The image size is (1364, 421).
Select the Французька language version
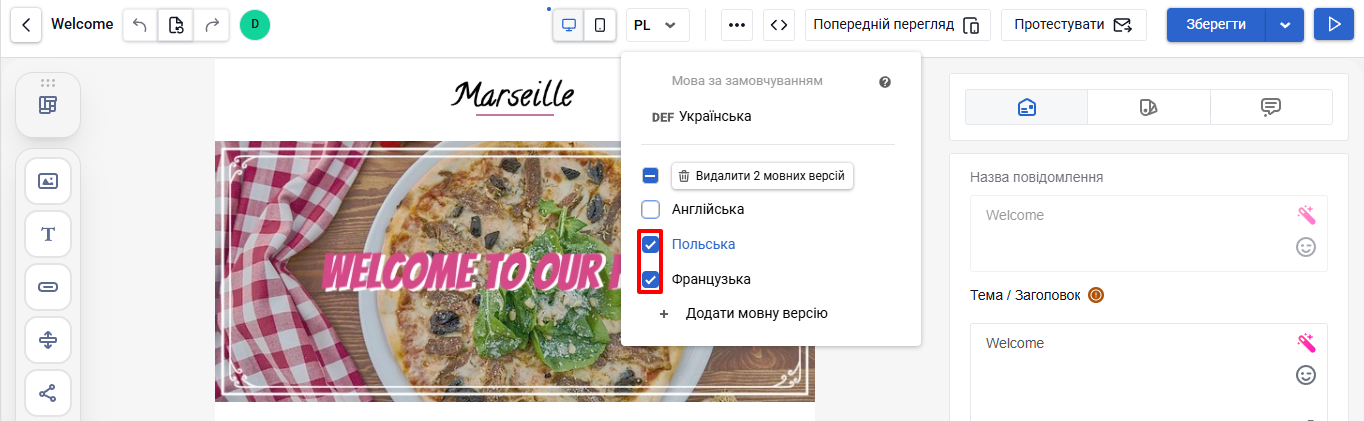[711, 279]
